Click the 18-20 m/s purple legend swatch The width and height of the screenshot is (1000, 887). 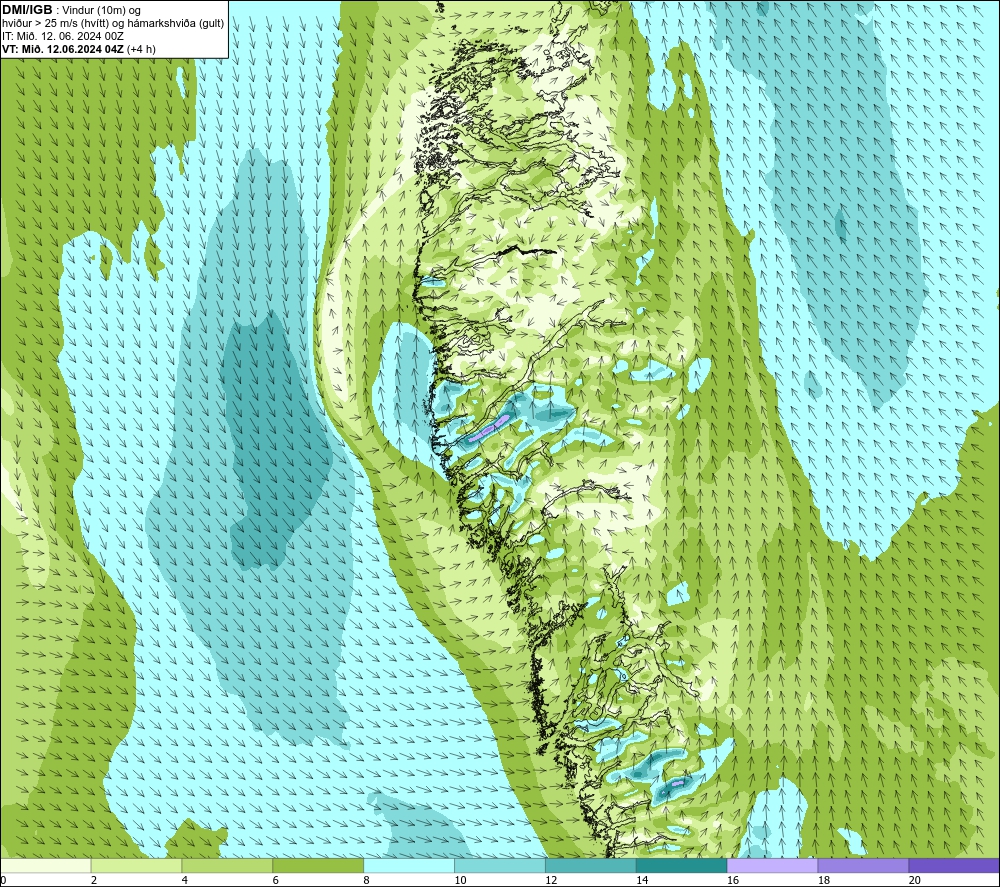(864, 865)
